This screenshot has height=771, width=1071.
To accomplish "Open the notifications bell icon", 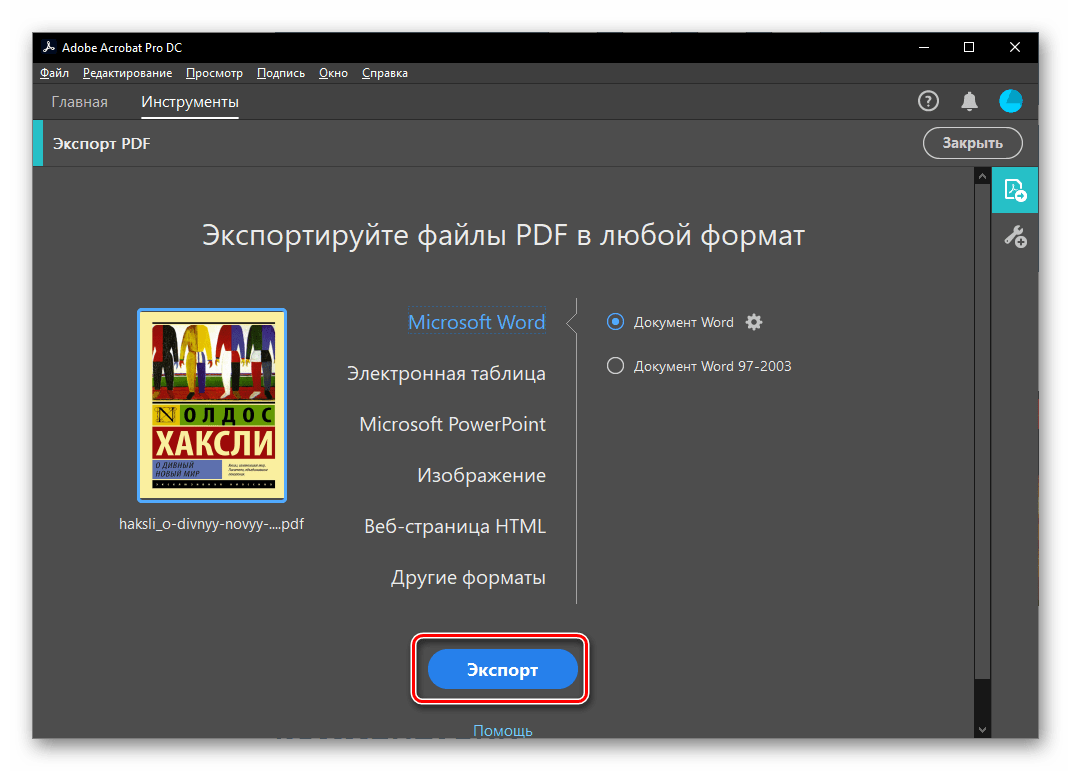I will (969, 102).
